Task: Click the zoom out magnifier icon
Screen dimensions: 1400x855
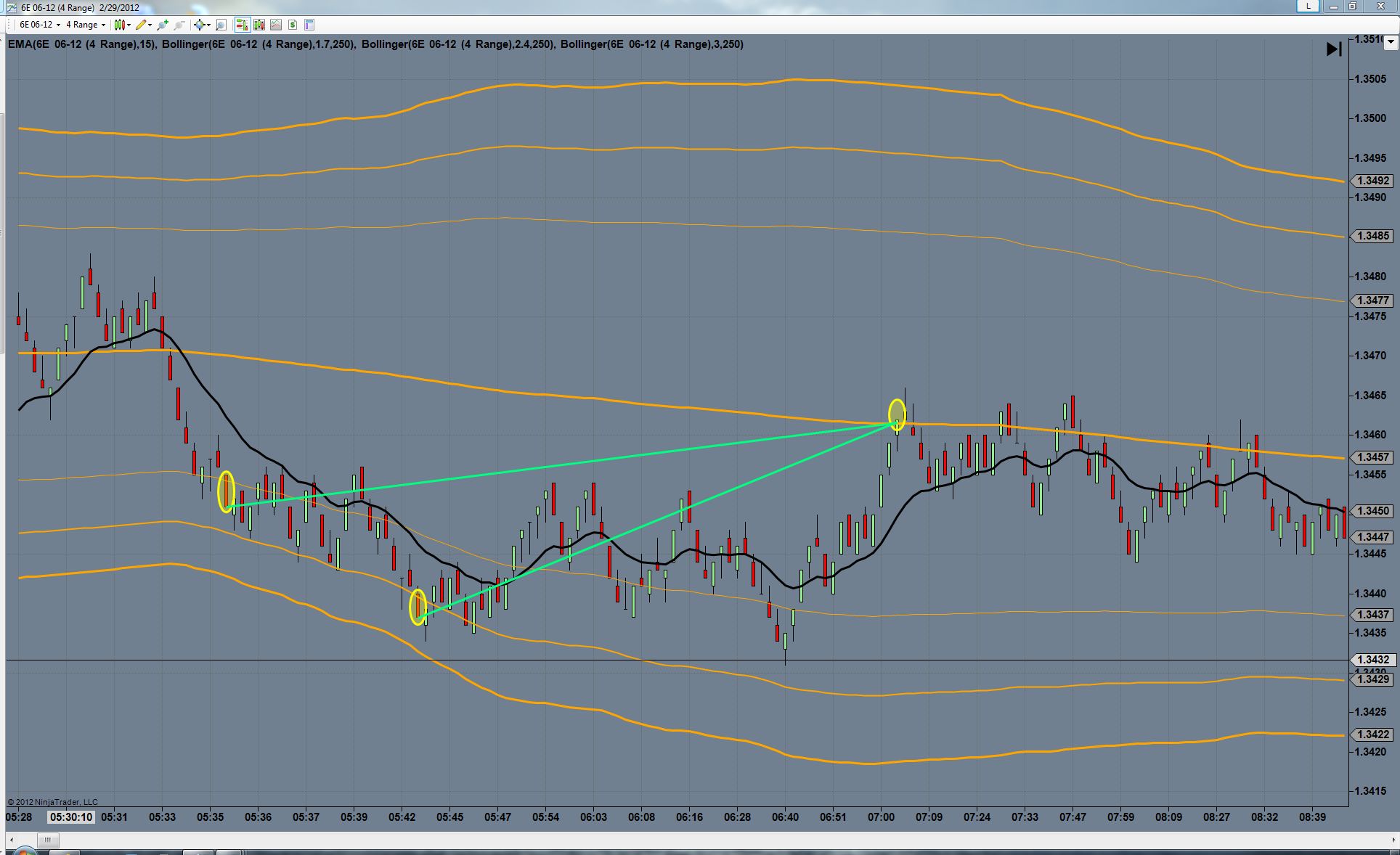Action: click(179, 25)
